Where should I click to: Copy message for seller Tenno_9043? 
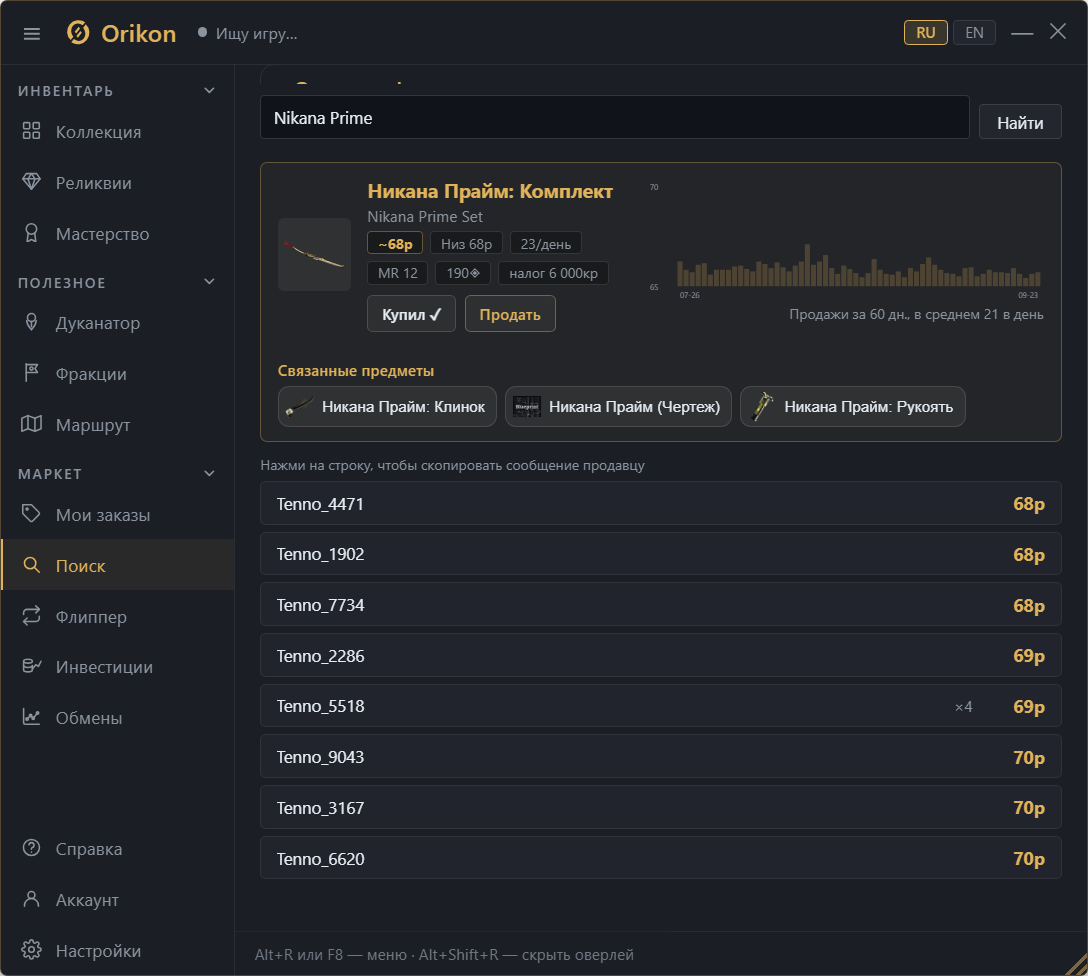[x=661, y=756]
